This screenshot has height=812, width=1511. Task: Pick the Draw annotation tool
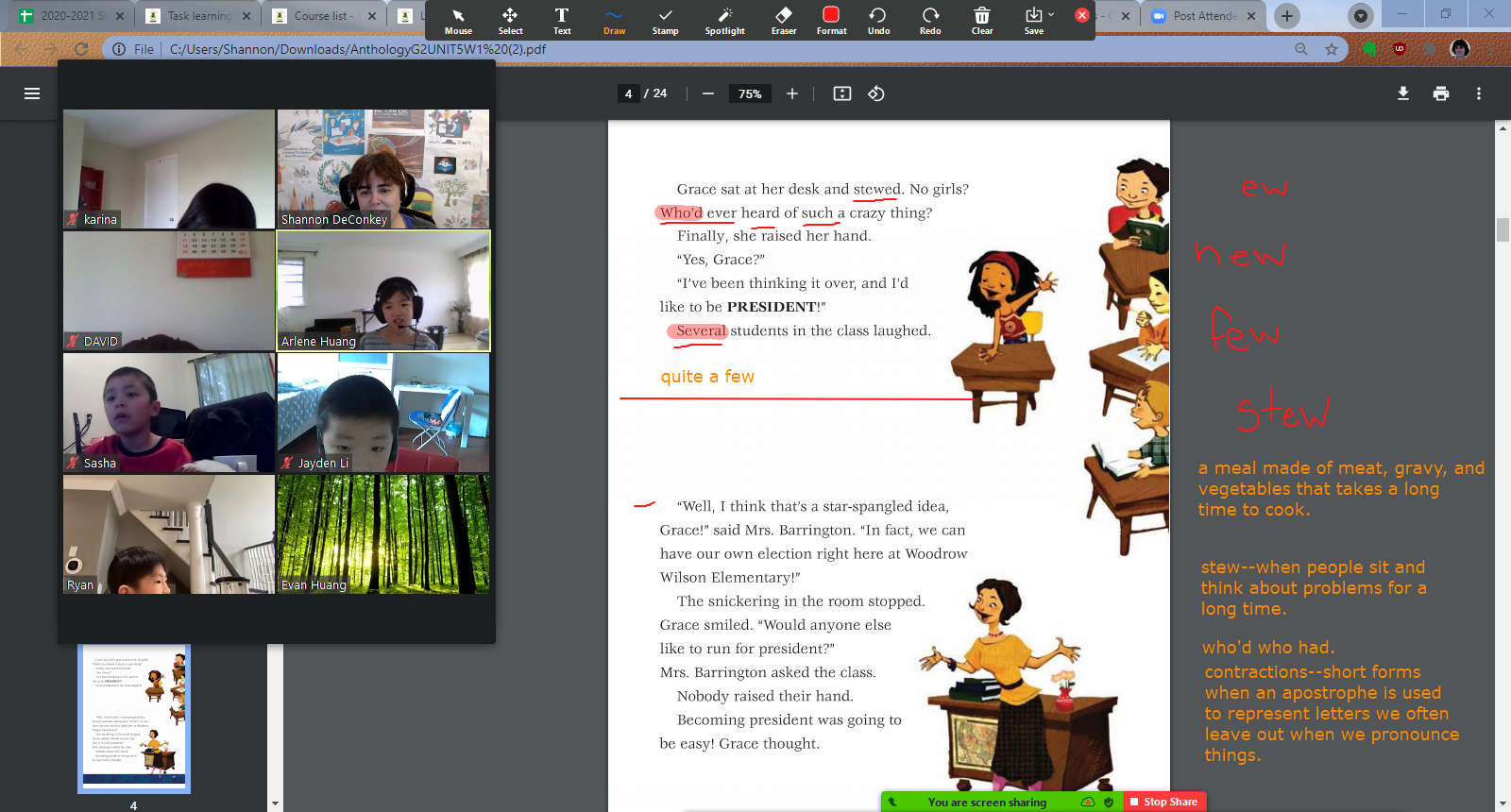pos(614,21)
